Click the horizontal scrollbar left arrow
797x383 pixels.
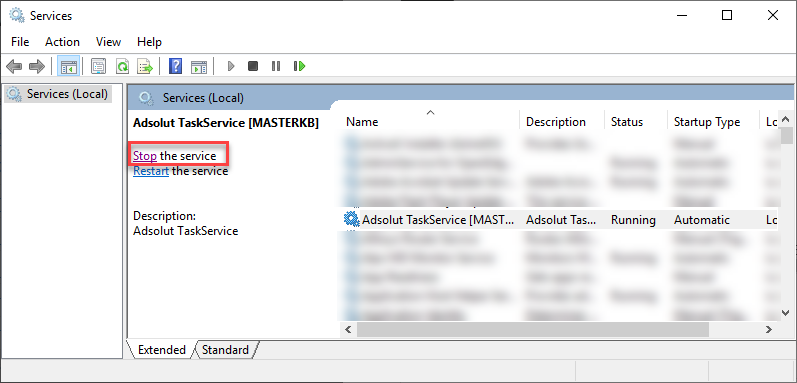click(349, 329)
